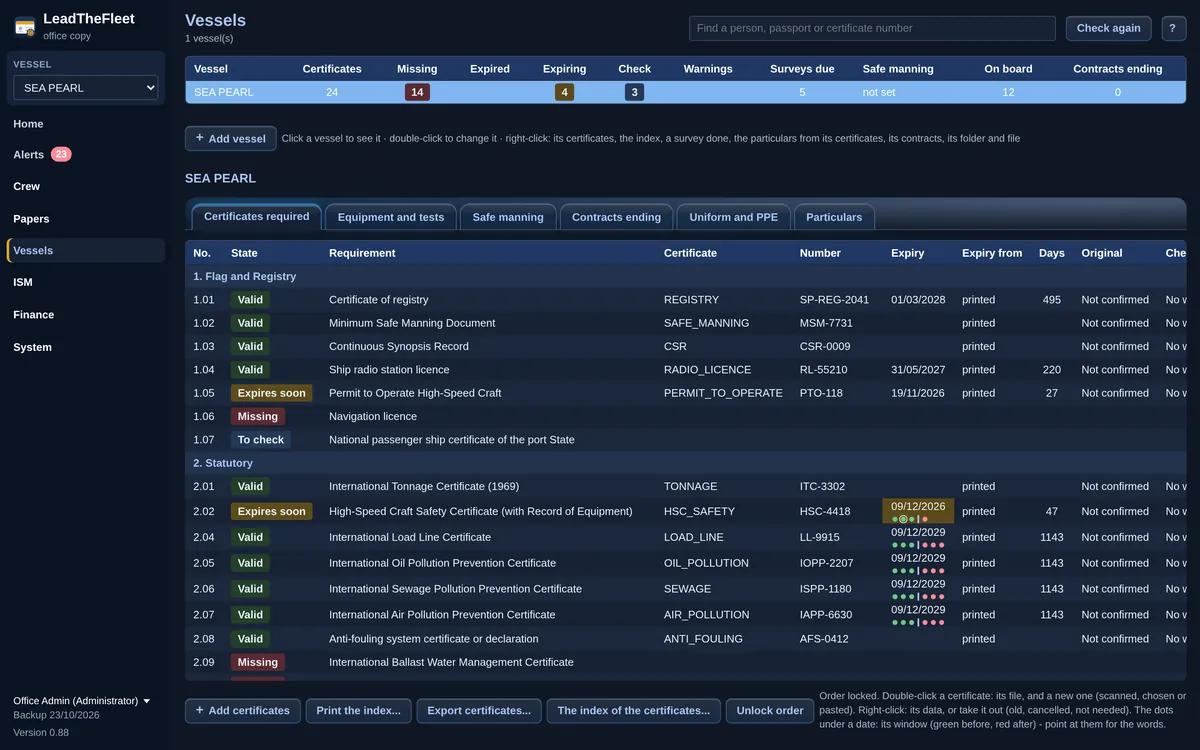The width and height of the screenshot is (1200, 750).
Task: Click the LeadTheFleet app logo icon
Action: coord(25,26)
